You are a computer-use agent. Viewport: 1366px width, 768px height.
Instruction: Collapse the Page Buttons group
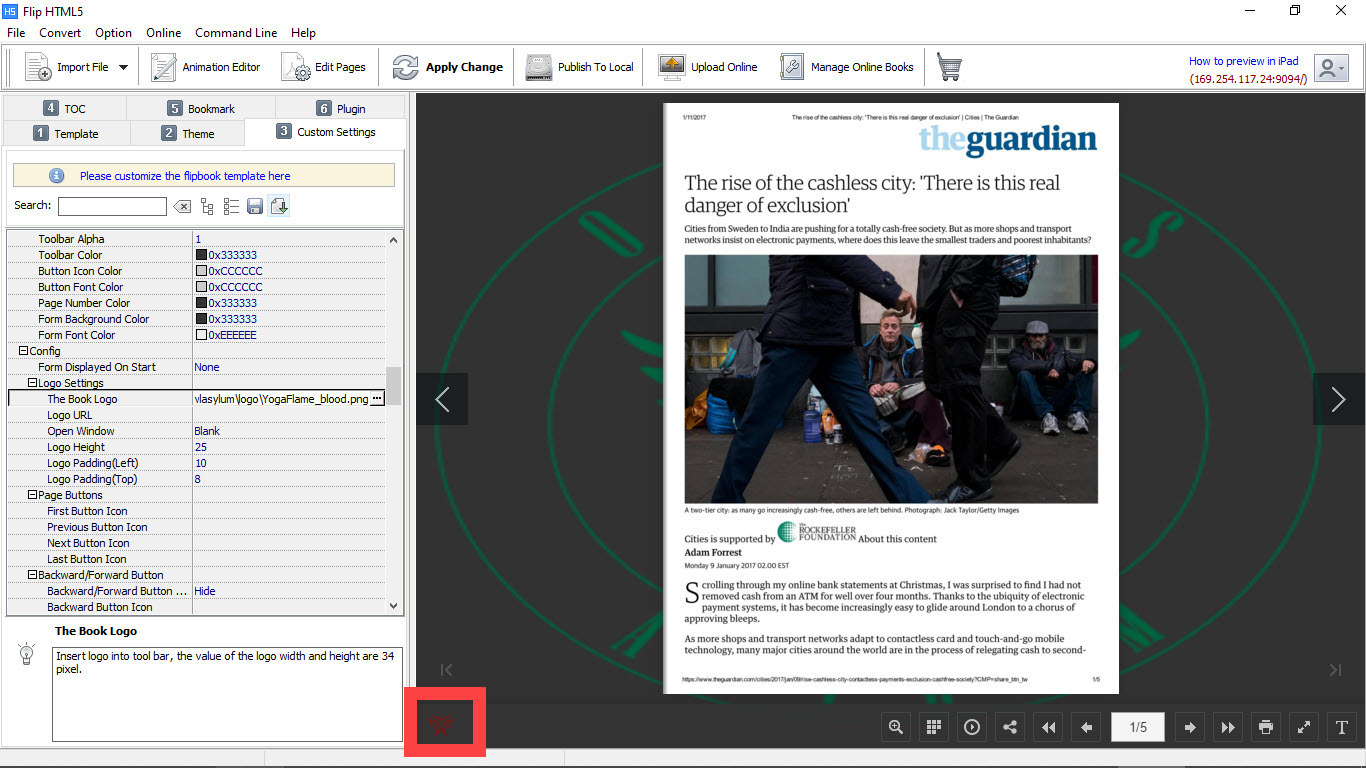coord(32,495)
